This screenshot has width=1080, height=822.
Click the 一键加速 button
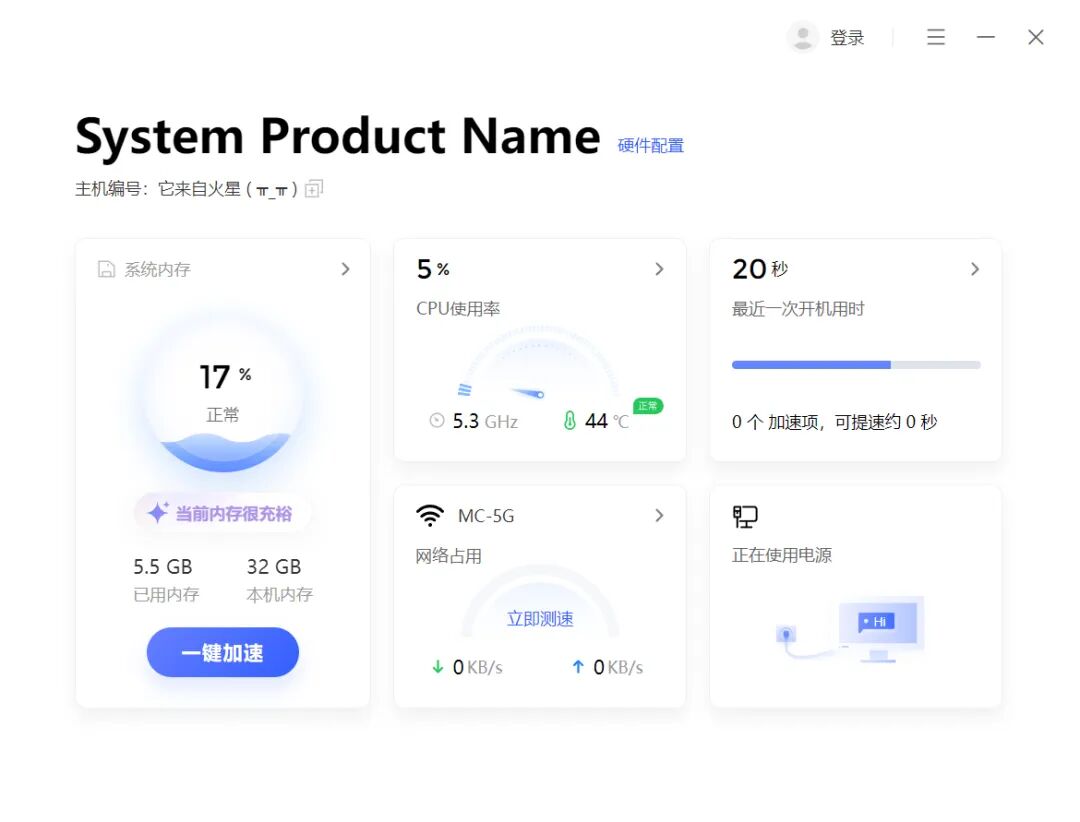(222, 652)
